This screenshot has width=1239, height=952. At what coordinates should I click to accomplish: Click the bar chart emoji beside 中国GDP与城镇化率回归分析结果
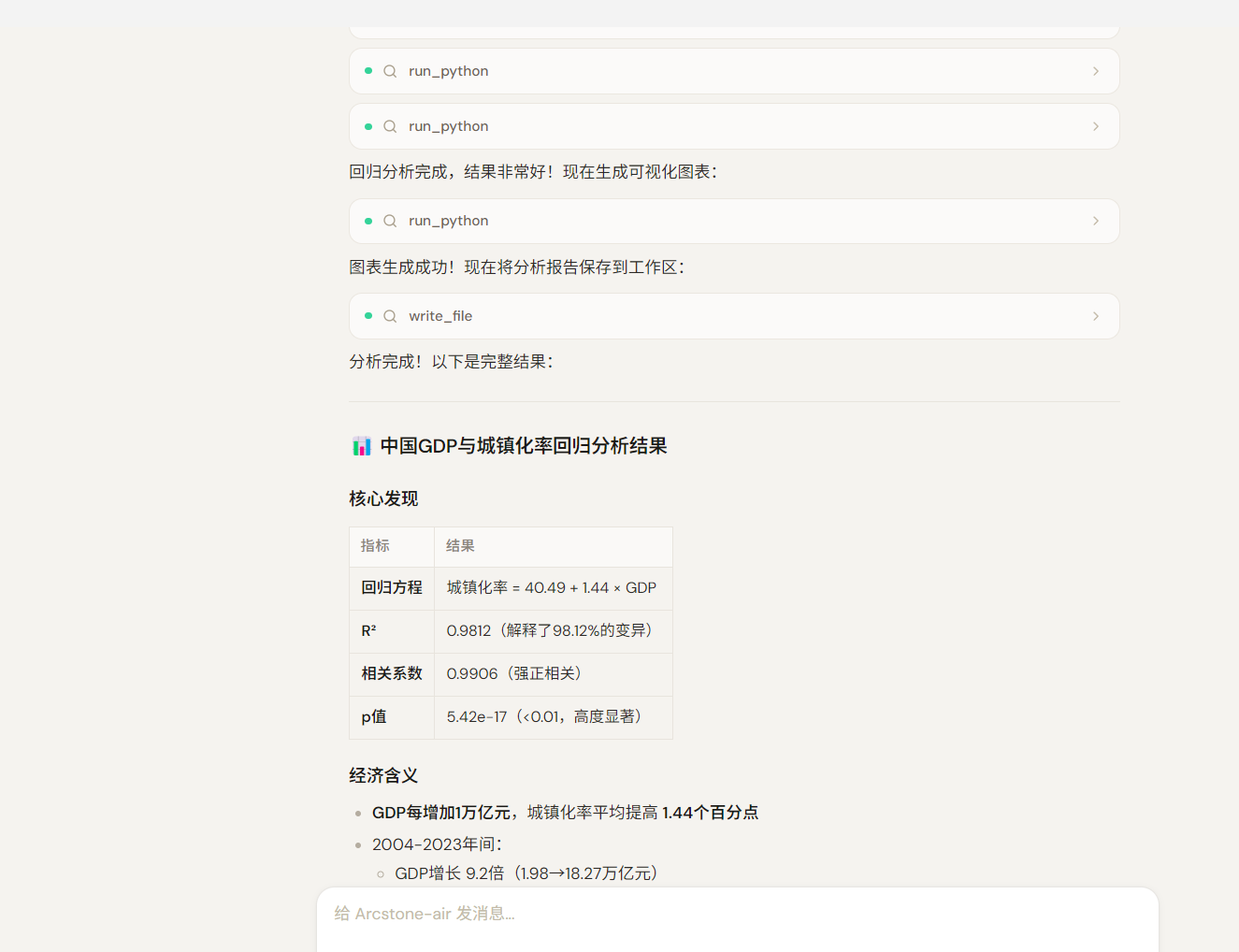point(362,446)
